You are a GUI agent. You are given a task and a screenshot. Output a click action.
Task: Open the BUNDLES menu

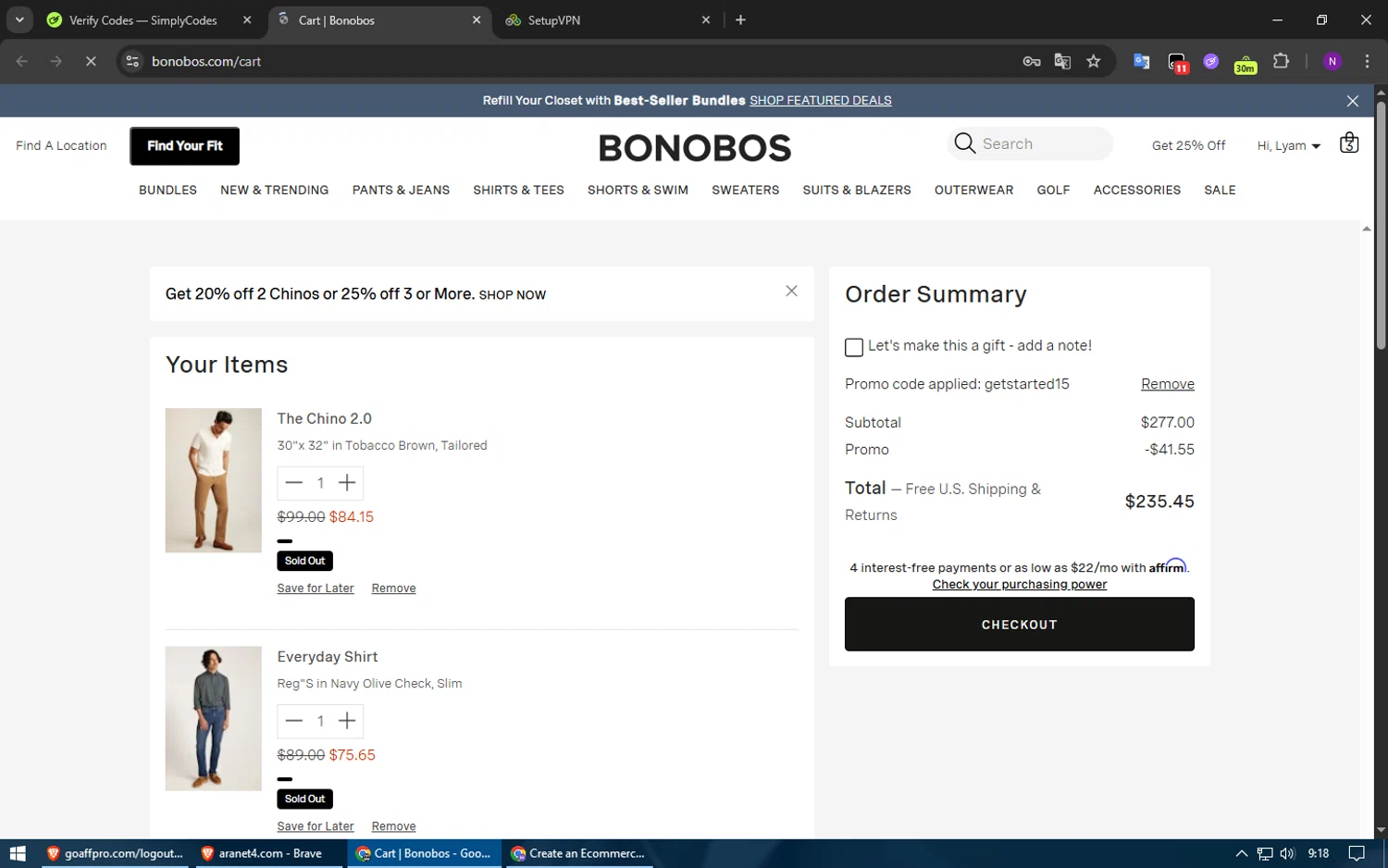pos(167,190)
